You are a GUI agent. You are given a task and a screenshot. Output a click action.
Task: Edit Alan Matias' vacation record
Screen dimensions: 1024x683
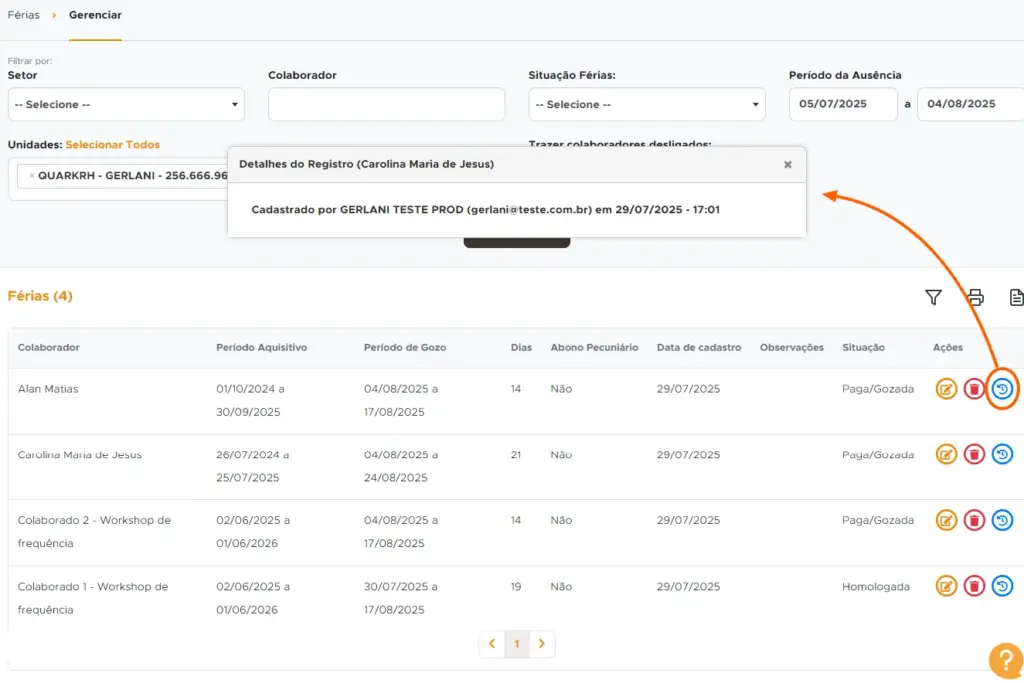(x=945, y=388)
